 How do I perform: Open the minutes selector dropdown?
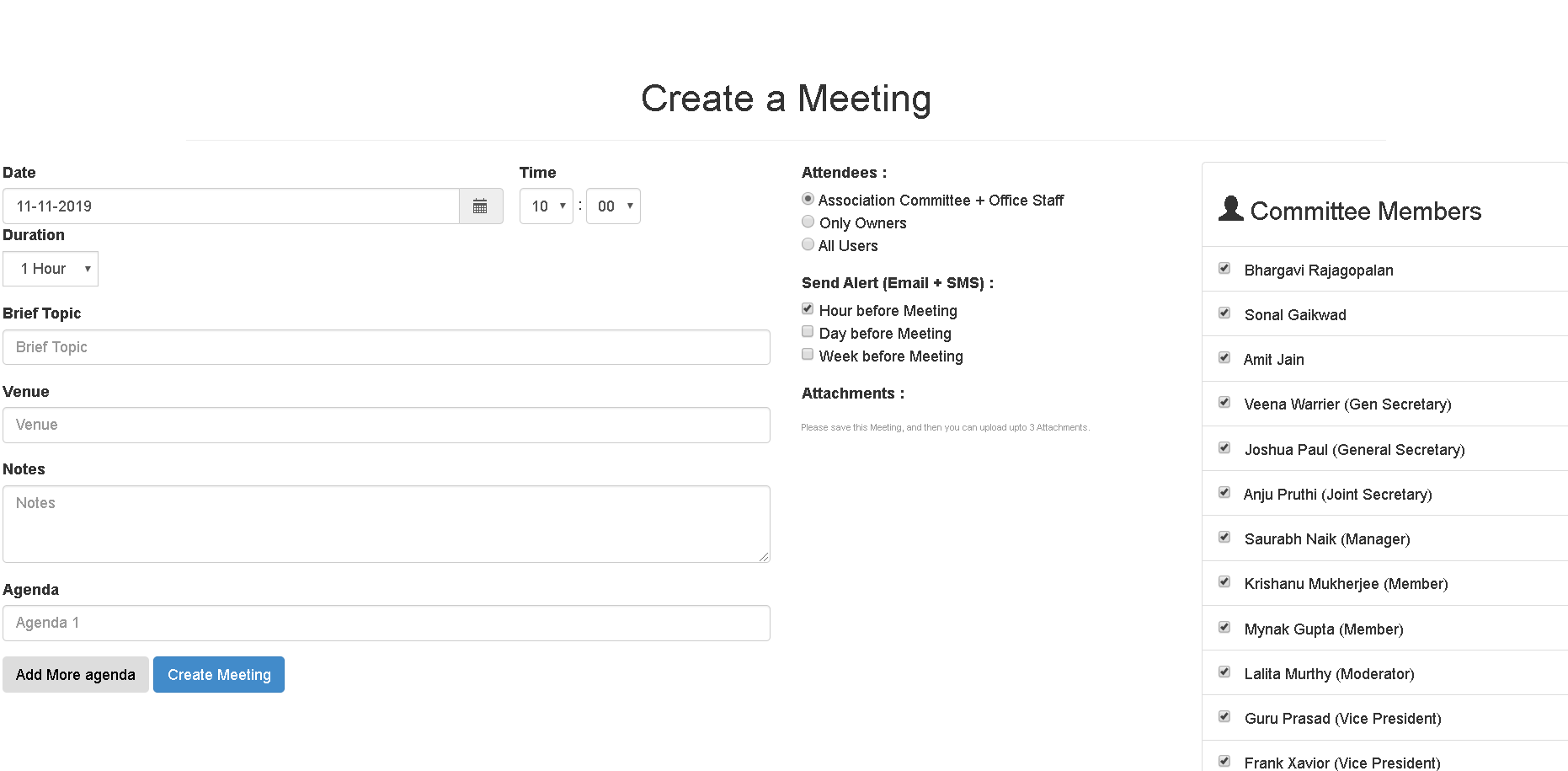pyautogui.click(x=613, y=206)
